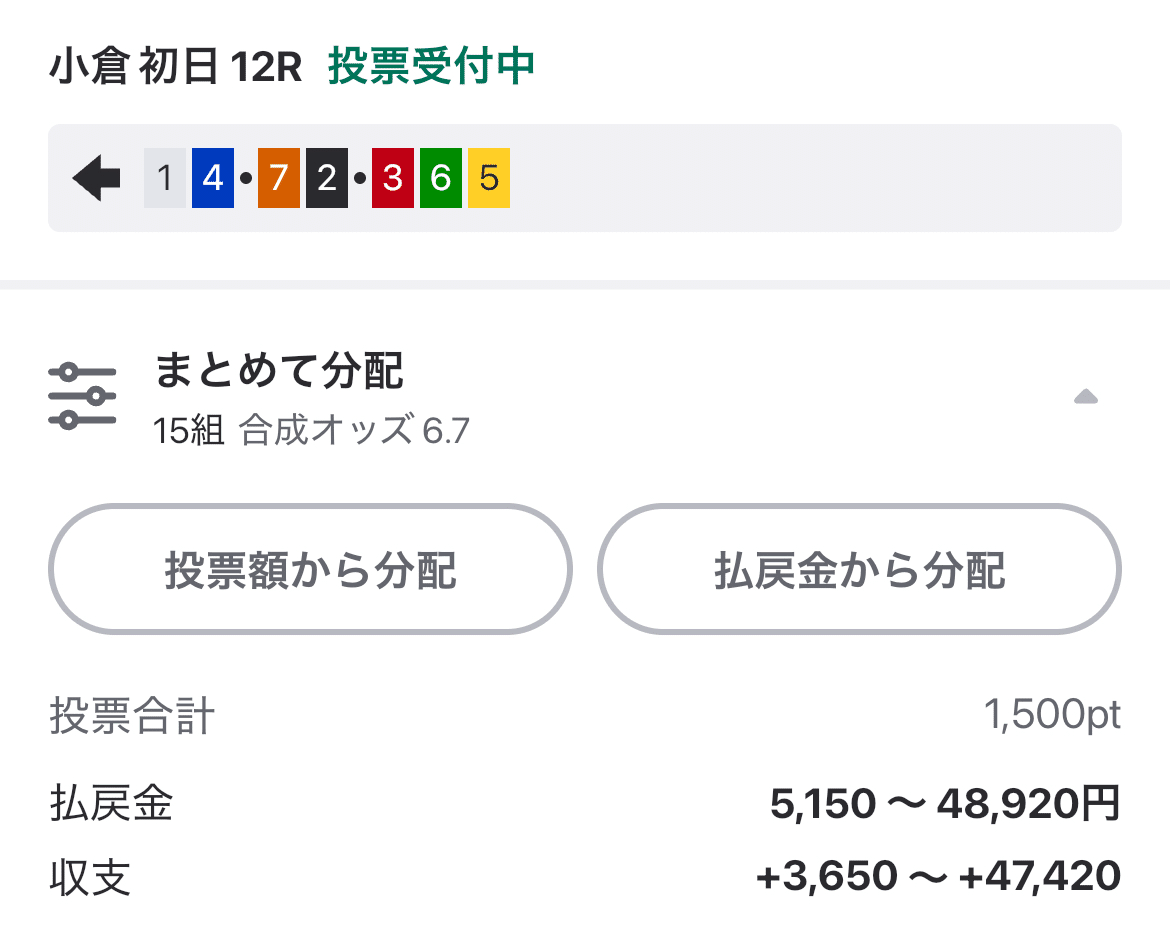Select the まとめて分配 tab heading
1170x938 pixels.
point(280,372)
